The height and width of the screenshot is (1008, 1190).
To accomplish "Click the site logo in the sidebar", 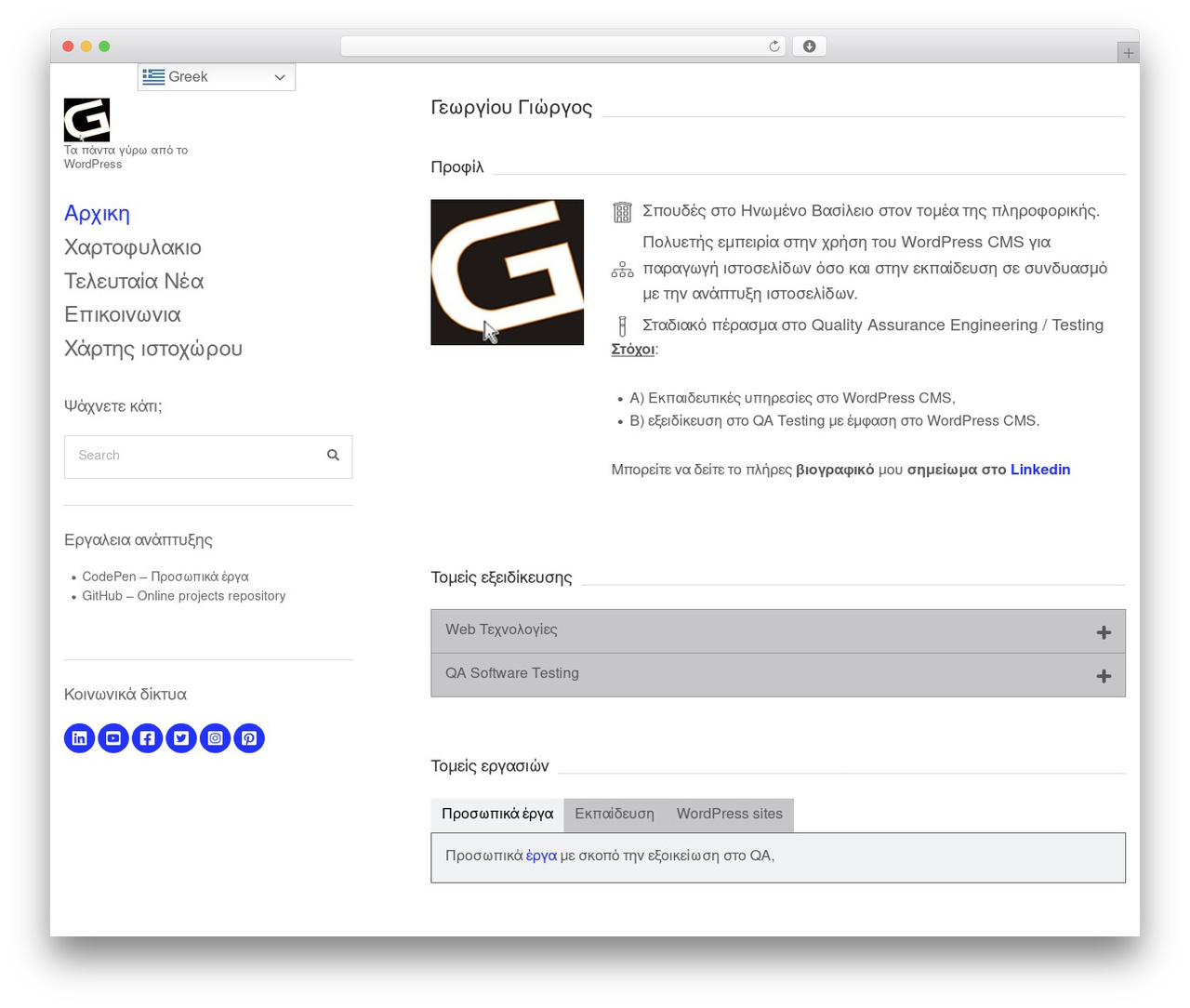I will click(86, 120).
